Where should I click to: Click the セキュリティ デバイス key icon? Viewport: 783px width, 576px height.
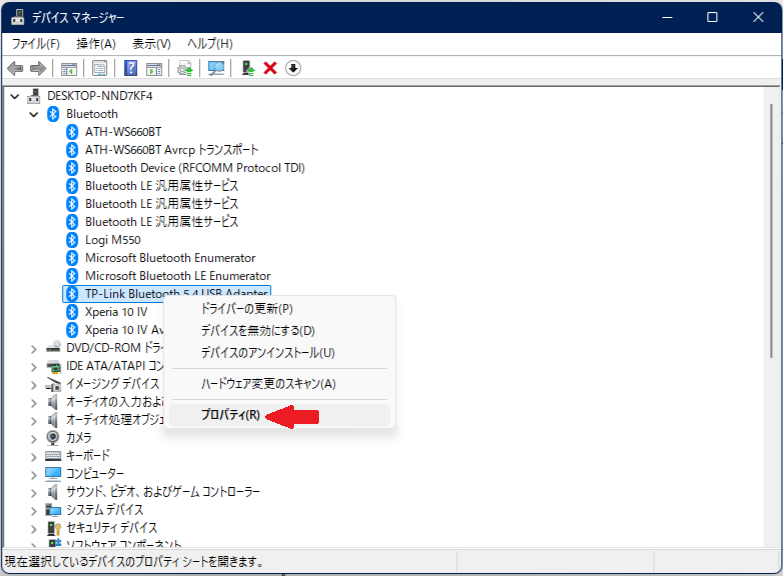(x=53, y=528)
